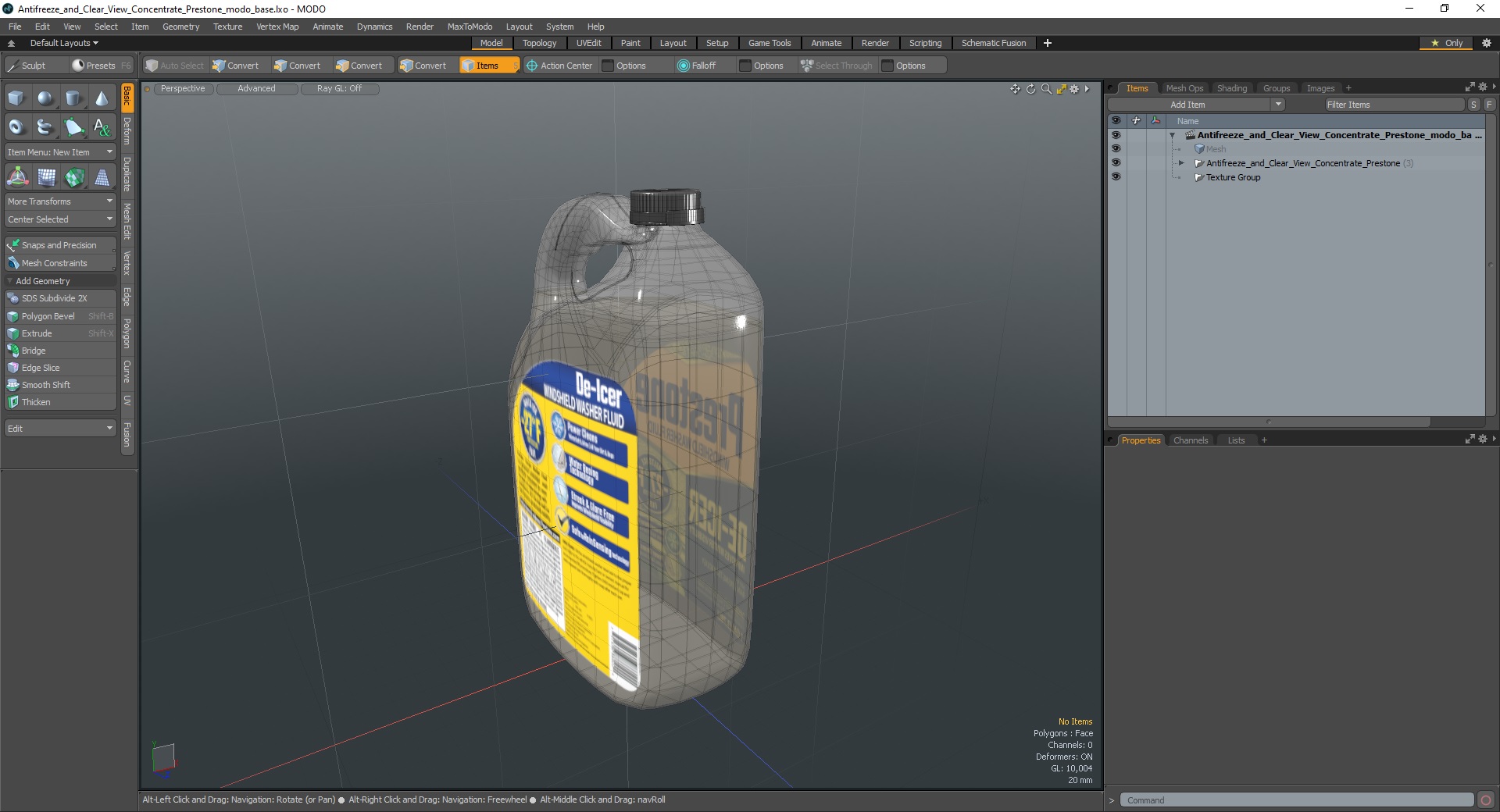The width and height of the screenshot is (1500, 812).
Task: Toggle Action Center Options checkbox
Action: point(608,66)
